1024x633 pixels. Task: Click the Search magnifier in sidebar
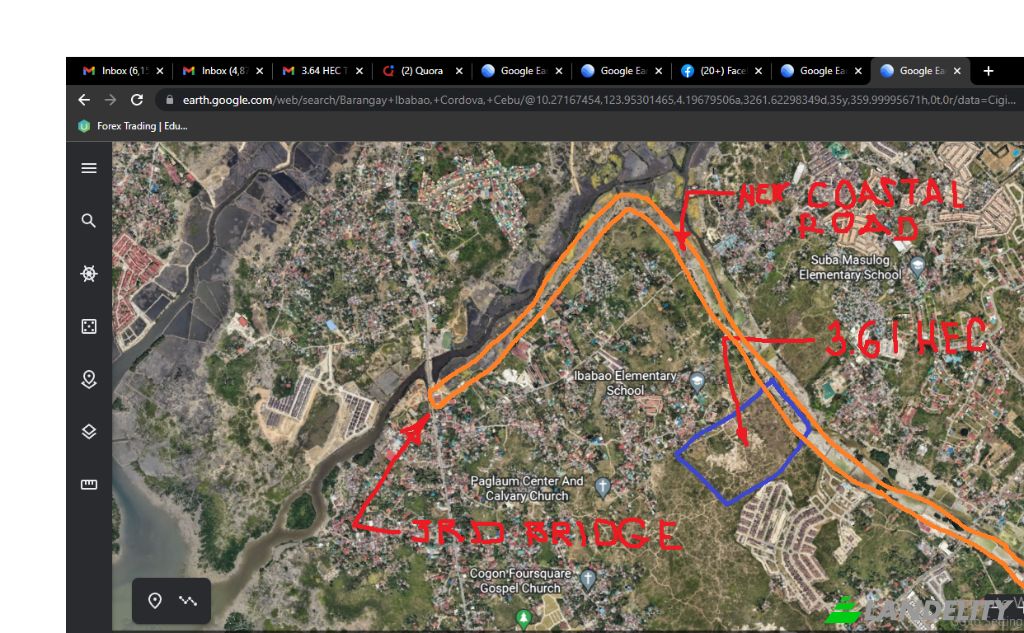[x=89, y=221]
